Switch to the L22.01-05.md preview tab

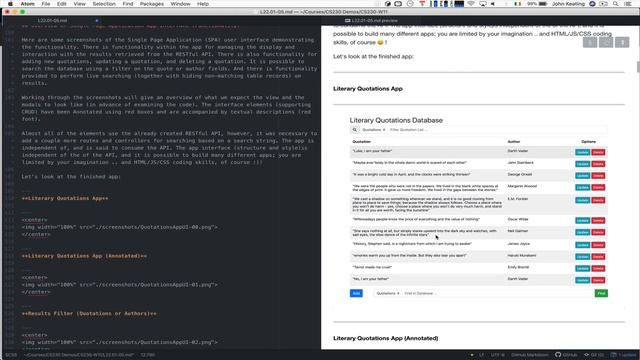[x=371, y=20]
